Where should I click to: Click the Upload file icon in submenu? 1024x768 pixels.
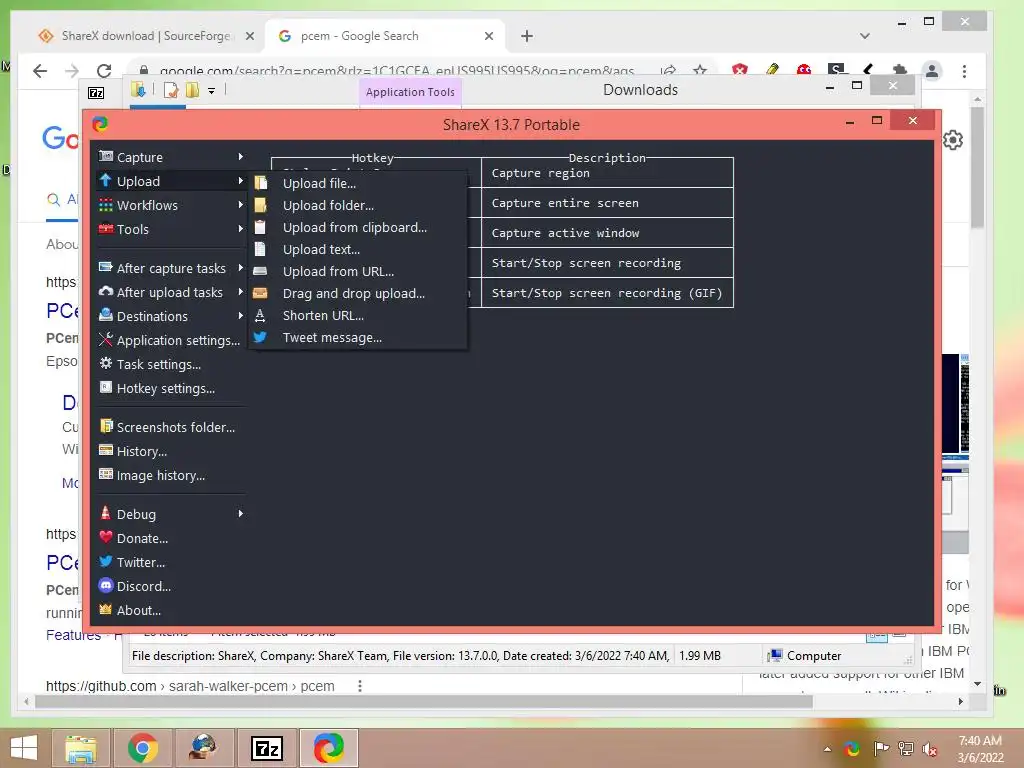coord(261,183)
